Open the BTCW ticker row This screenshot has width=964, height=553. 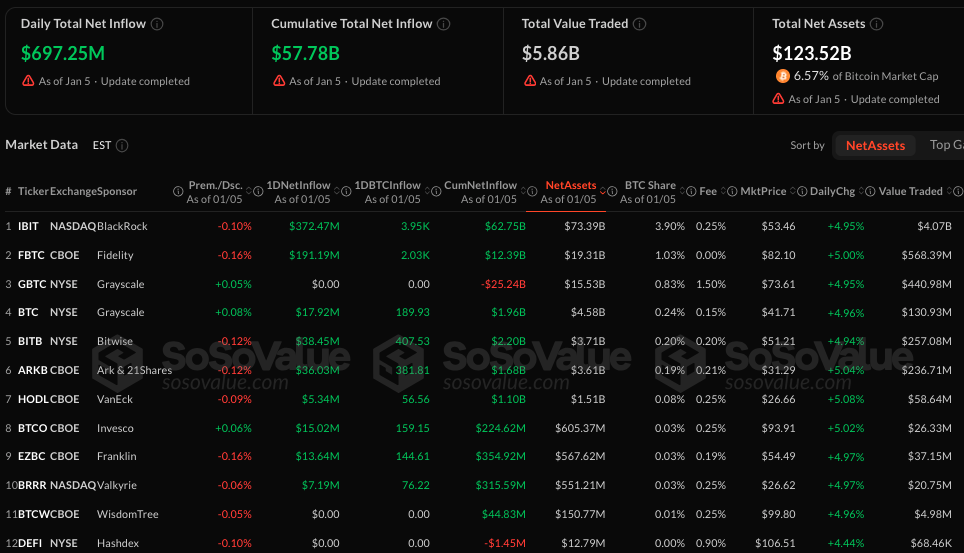(482, 514)
